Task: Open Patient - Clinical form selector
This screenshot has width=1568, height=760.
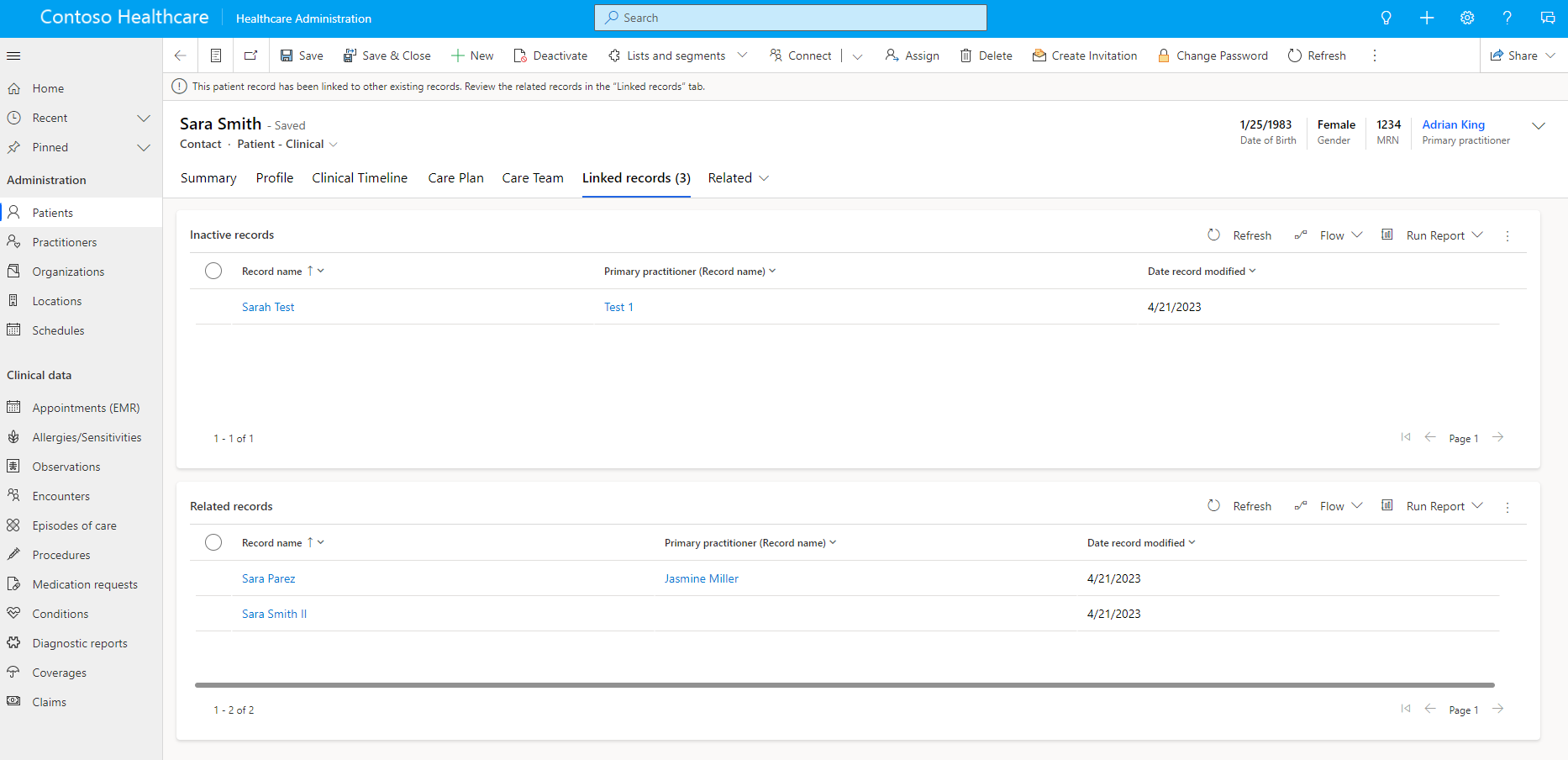Action: (287, 144)
